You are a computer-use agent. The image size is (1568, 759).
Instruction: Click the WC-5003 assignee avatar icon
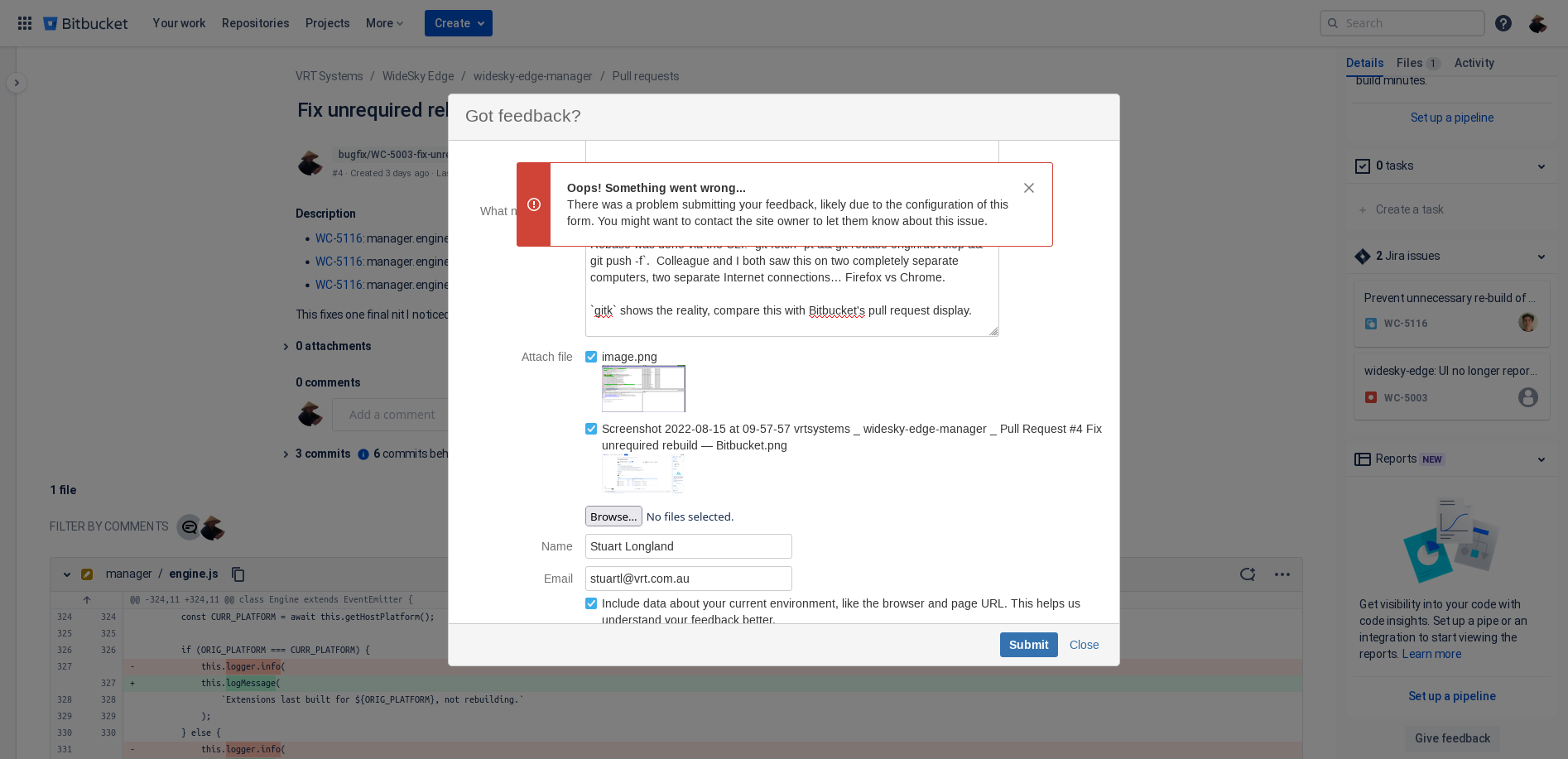(x=1528, y=397)
